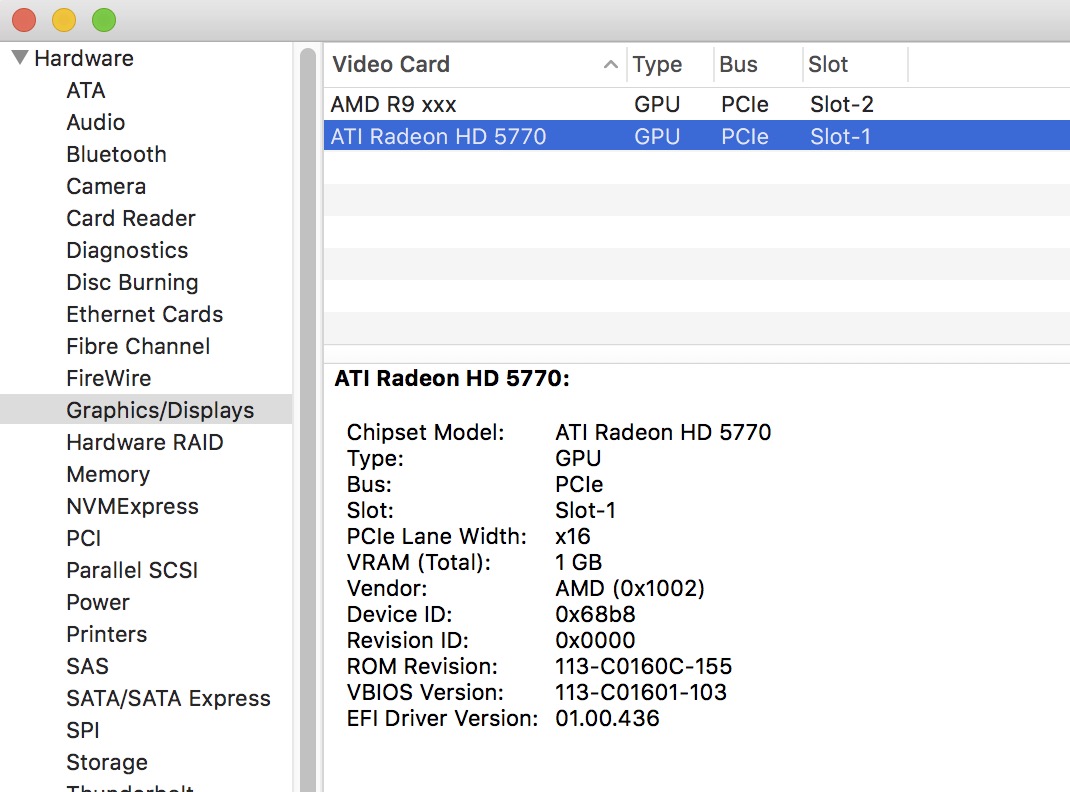Click the green zoom window button
This screenshot has width=1070, height=792.
coord(104,20)
